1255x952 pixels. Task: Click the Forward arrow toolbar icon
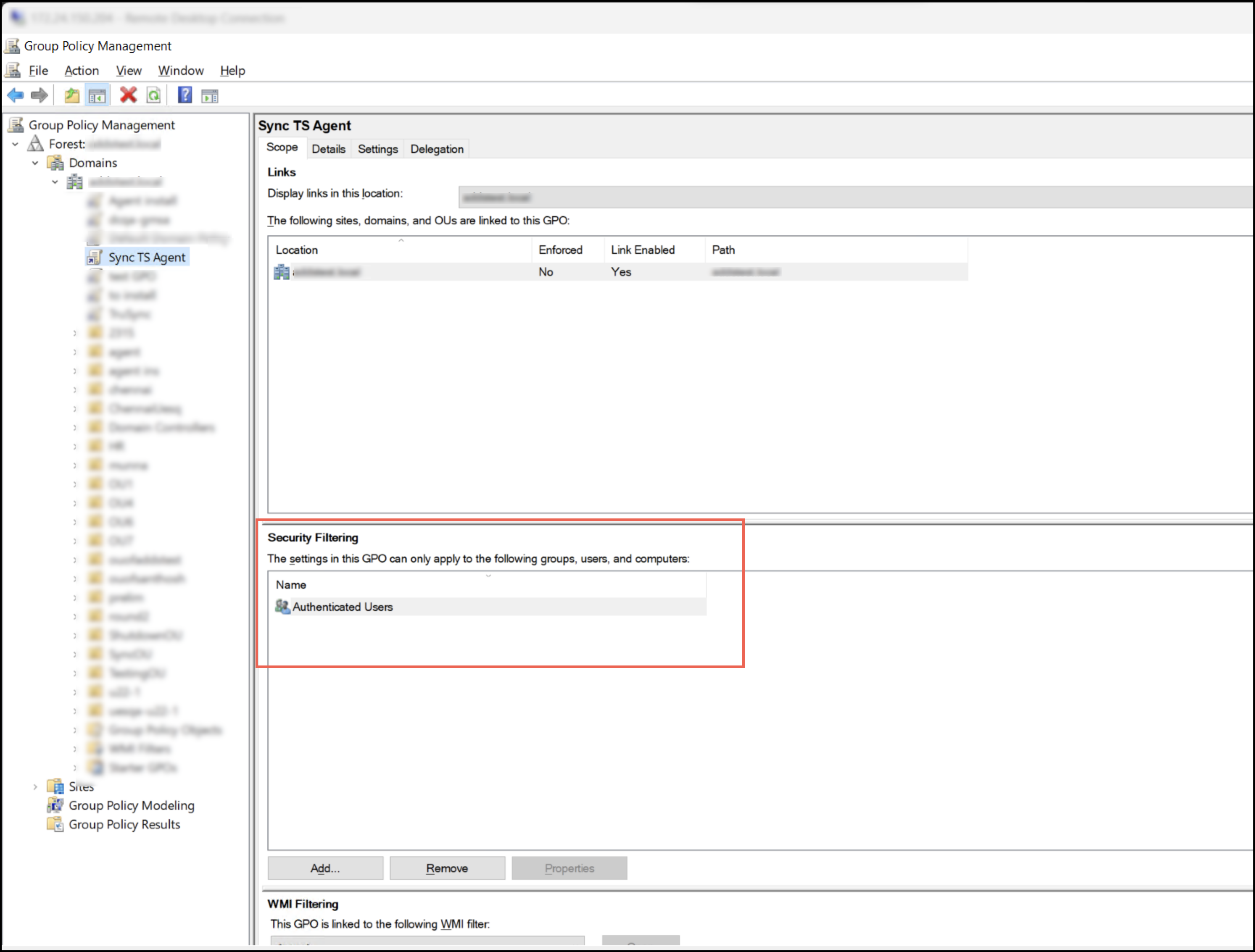pyautogui.click(x=39, y=95)
